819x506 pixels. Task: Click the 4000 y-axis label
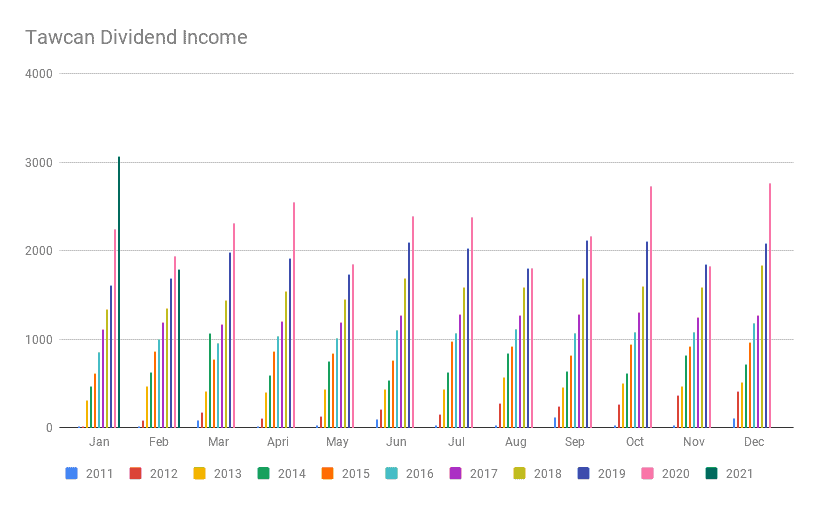coord(41,74)
